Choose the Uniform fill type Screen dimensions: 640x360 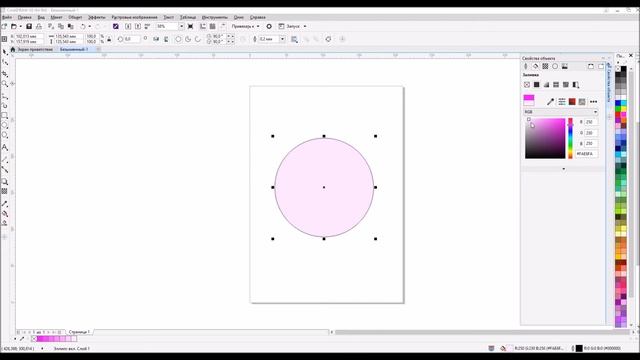(x=537, y=84)
